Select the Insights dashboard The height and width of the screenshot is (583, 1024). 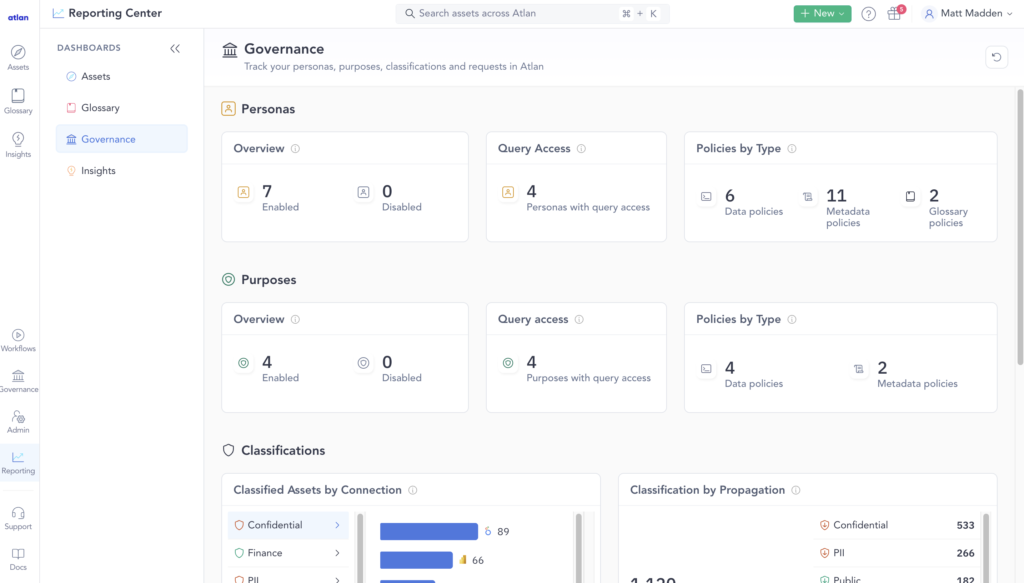(121, 170)
